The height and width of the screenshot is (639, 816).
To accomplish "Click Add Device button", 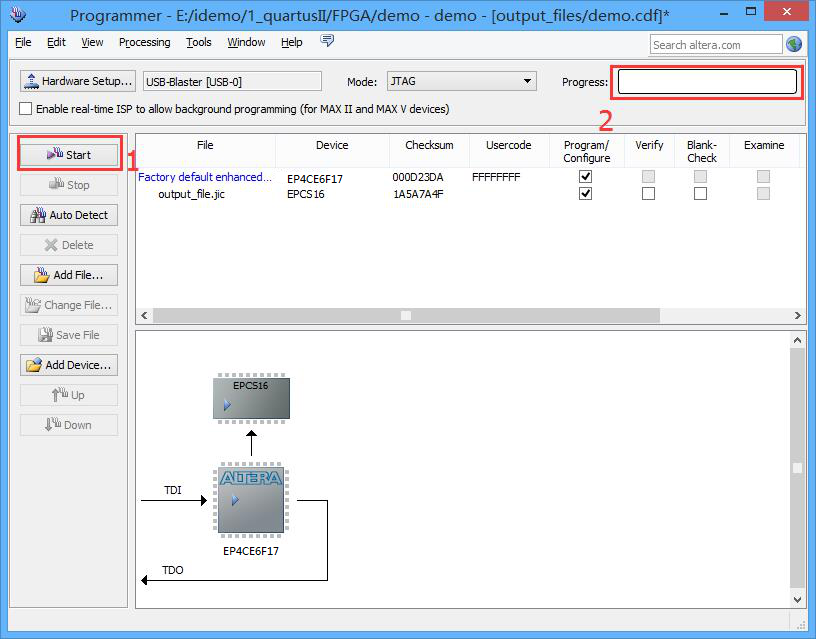I will pyautogui.click(x=69, y=365).
